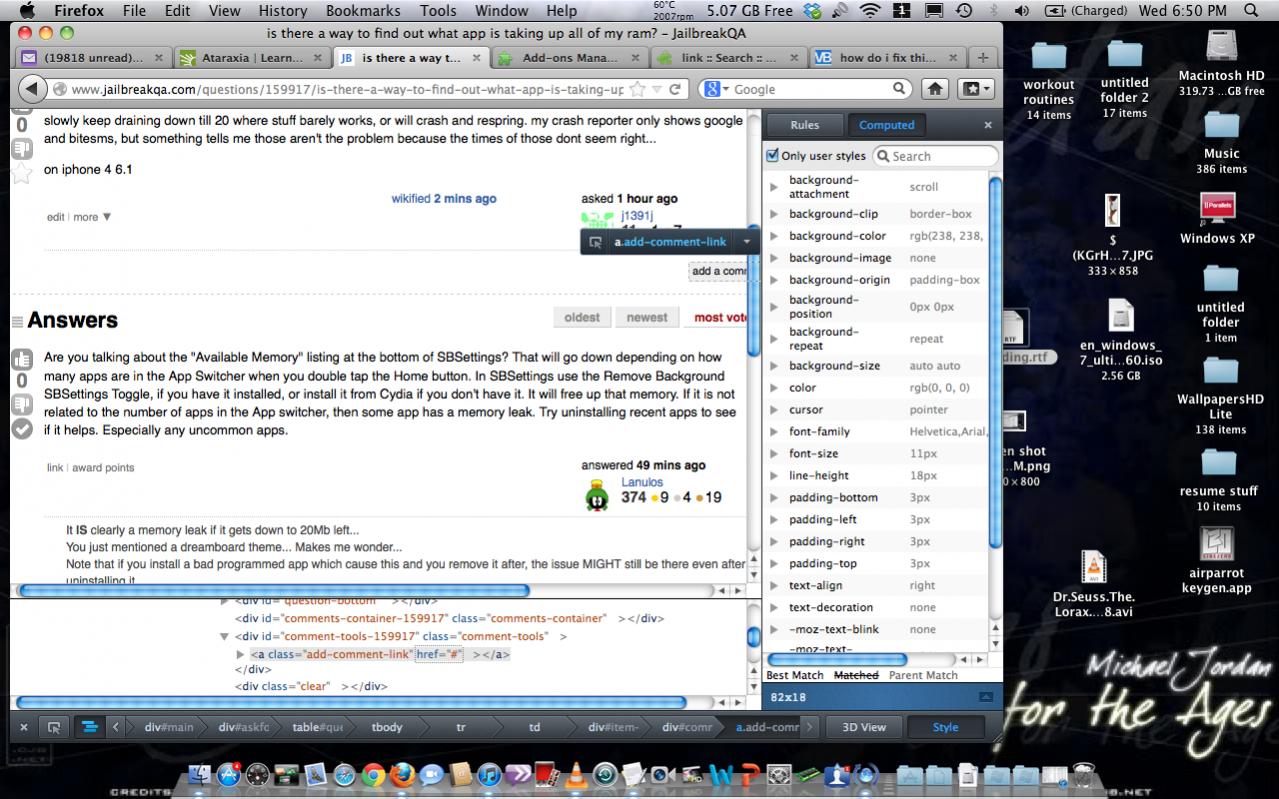Screen dimensions: 1279x799
Task: Click the search magnifier in Google box
Action: click(x=899, y=89)
